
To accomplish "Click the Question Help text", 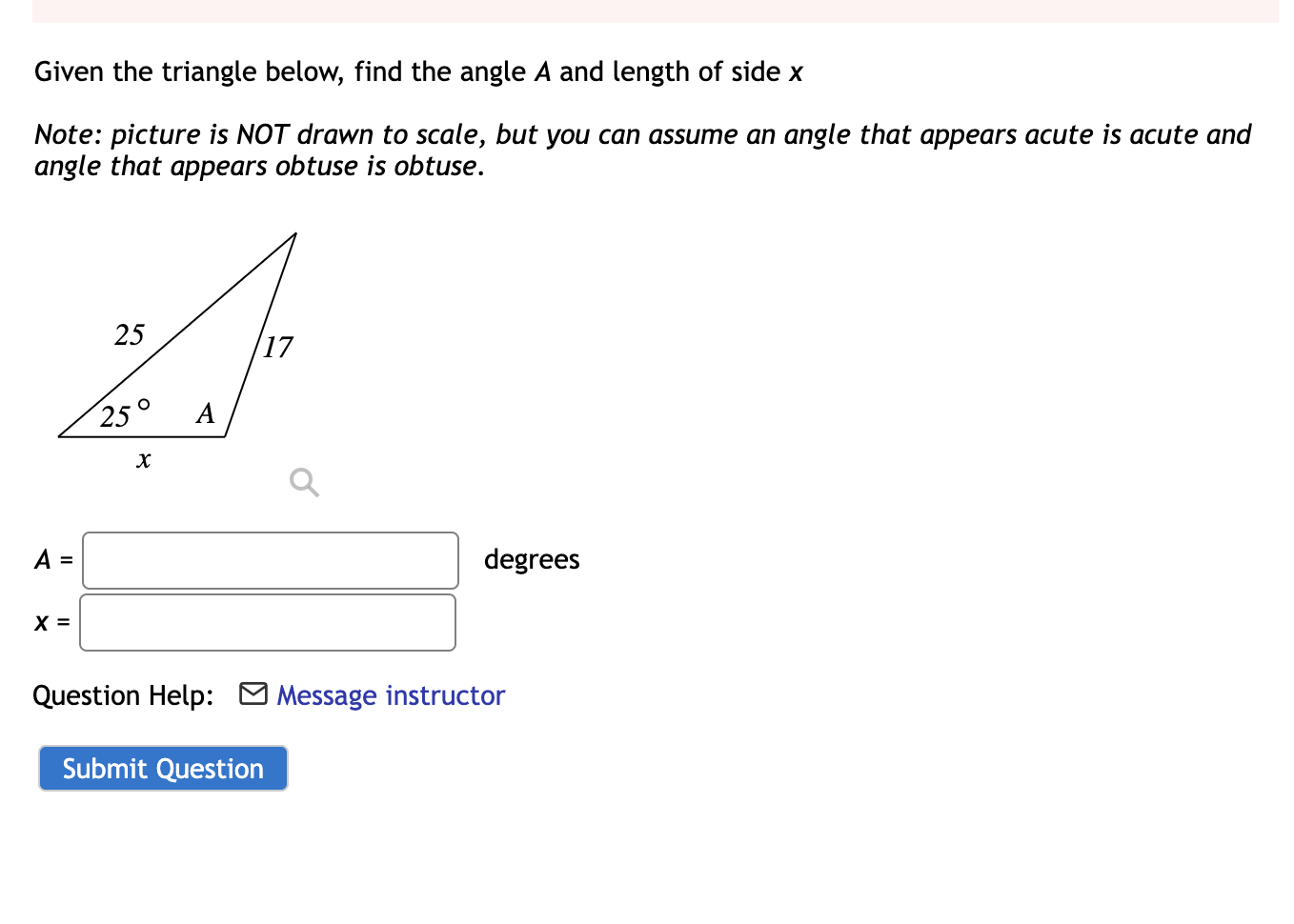I will (122, 695).
